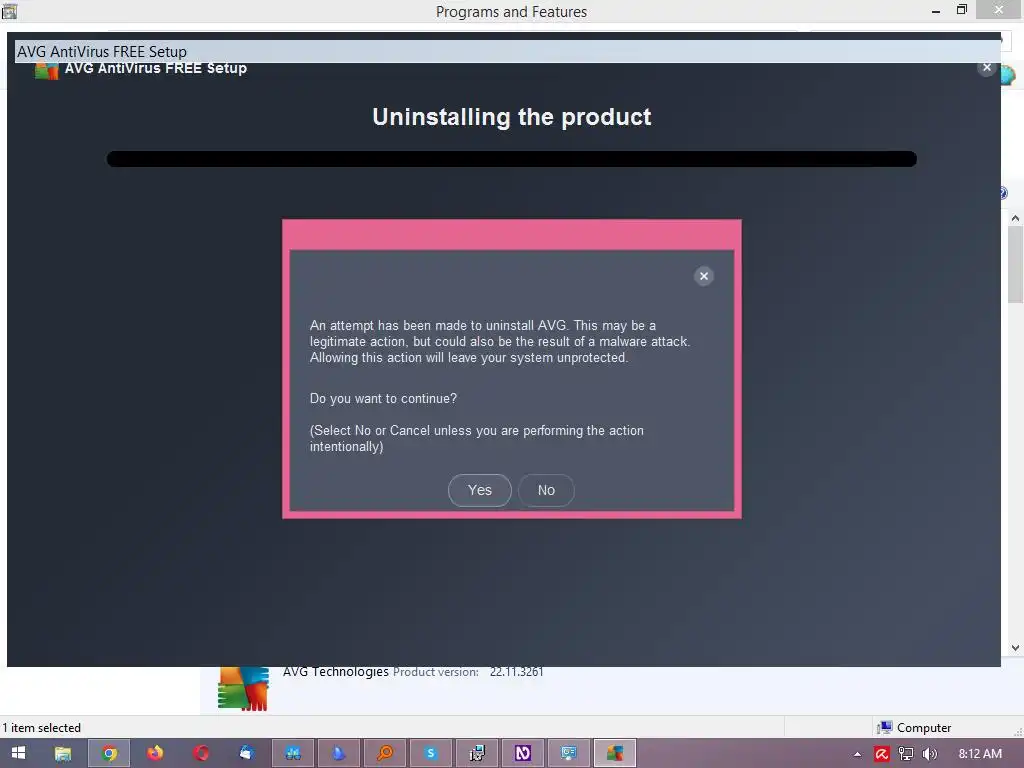This screenshot has height=768, width=1024.
Task: Launch Firefox from the taskbar
Action: click(155, 753)
